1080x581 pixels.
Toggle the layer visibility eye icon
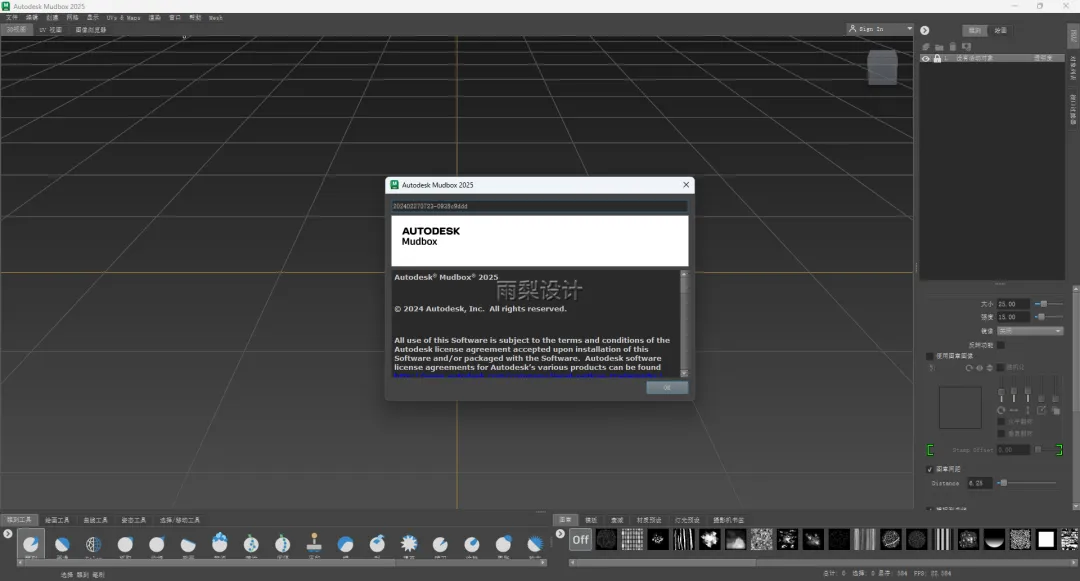tap(926, 59)
